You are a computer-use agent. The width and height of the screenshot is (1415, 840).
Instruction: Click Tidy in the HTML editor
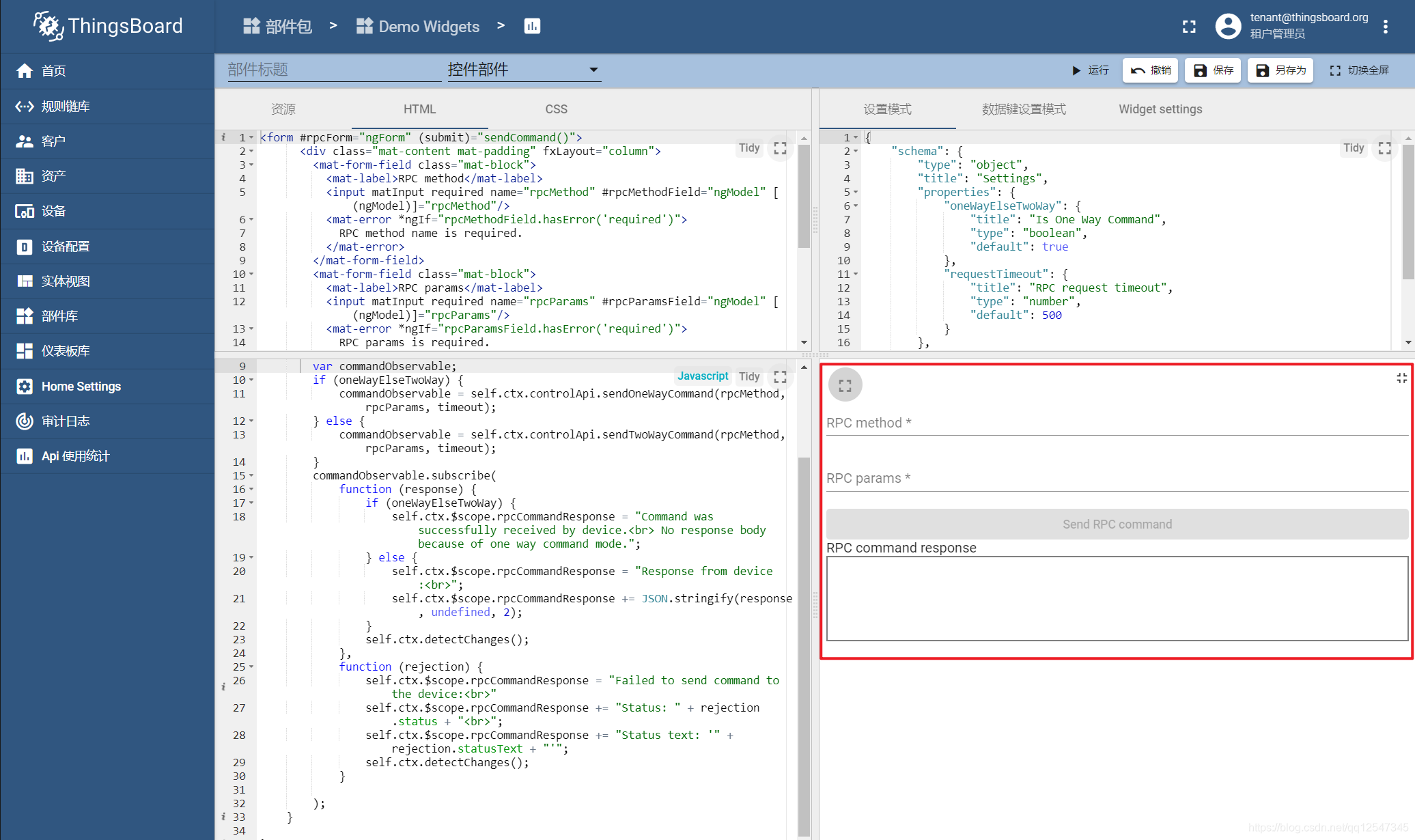[748, 148]
